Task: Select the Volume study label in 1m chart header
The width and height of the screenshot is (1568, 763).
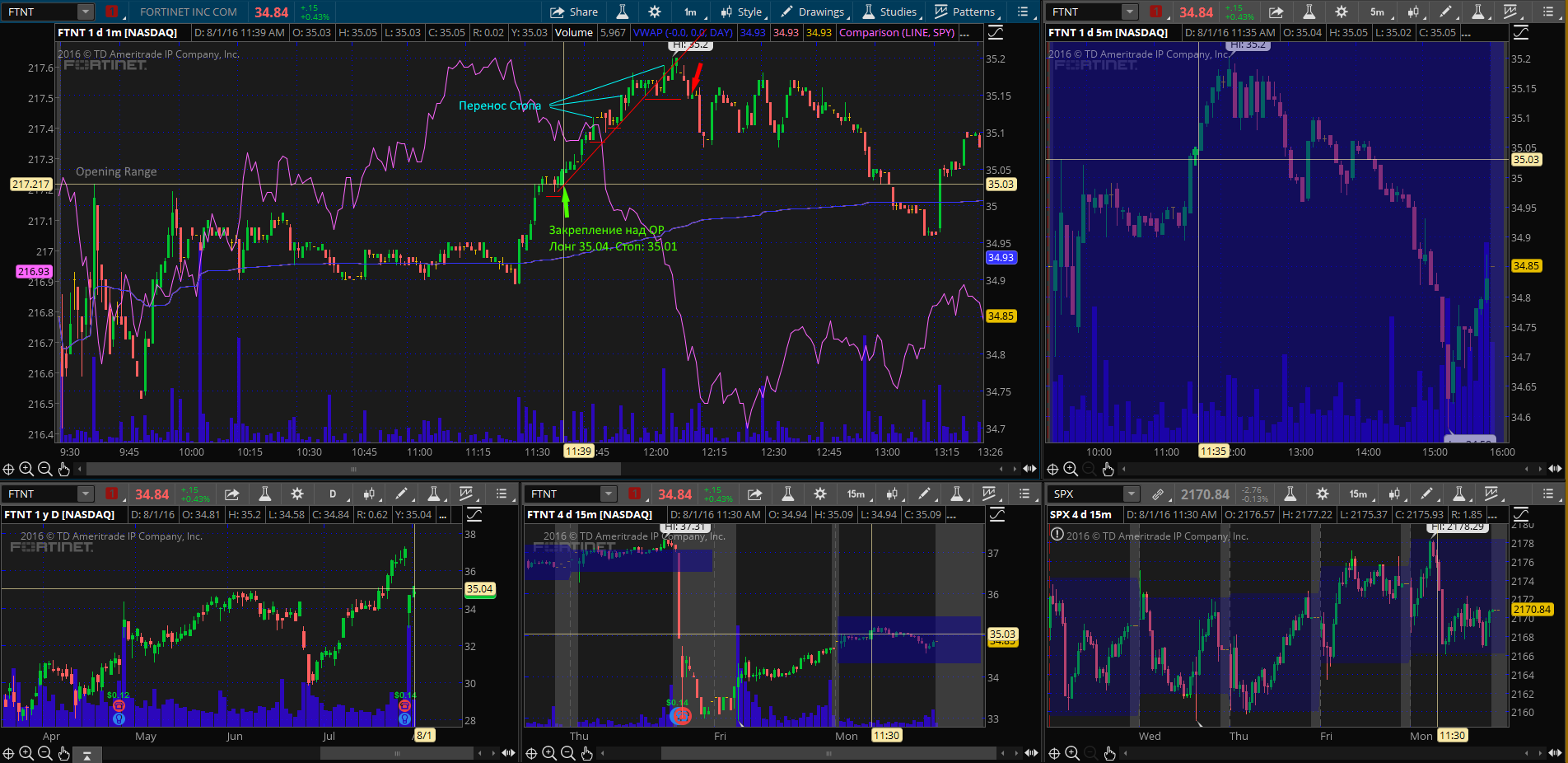Action: tap(573, 32)
